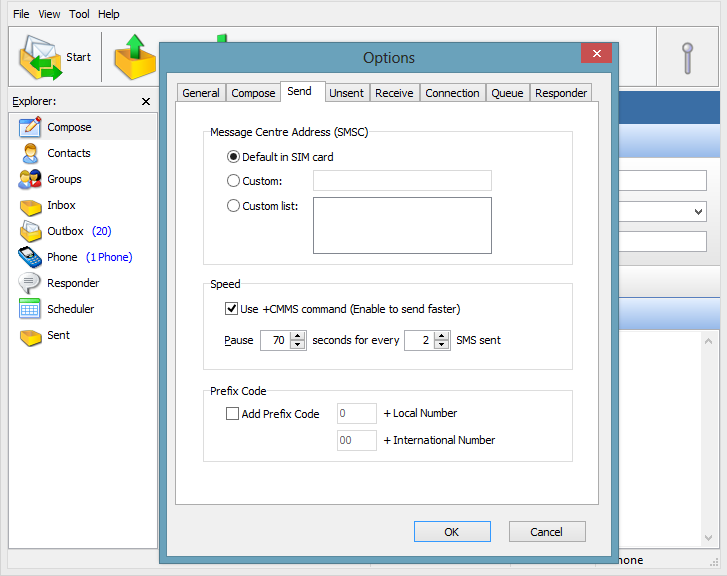The width and height of the screenshot is (727, 576).
Task: Select the Default in SIM card radio button
Action: 234,157
